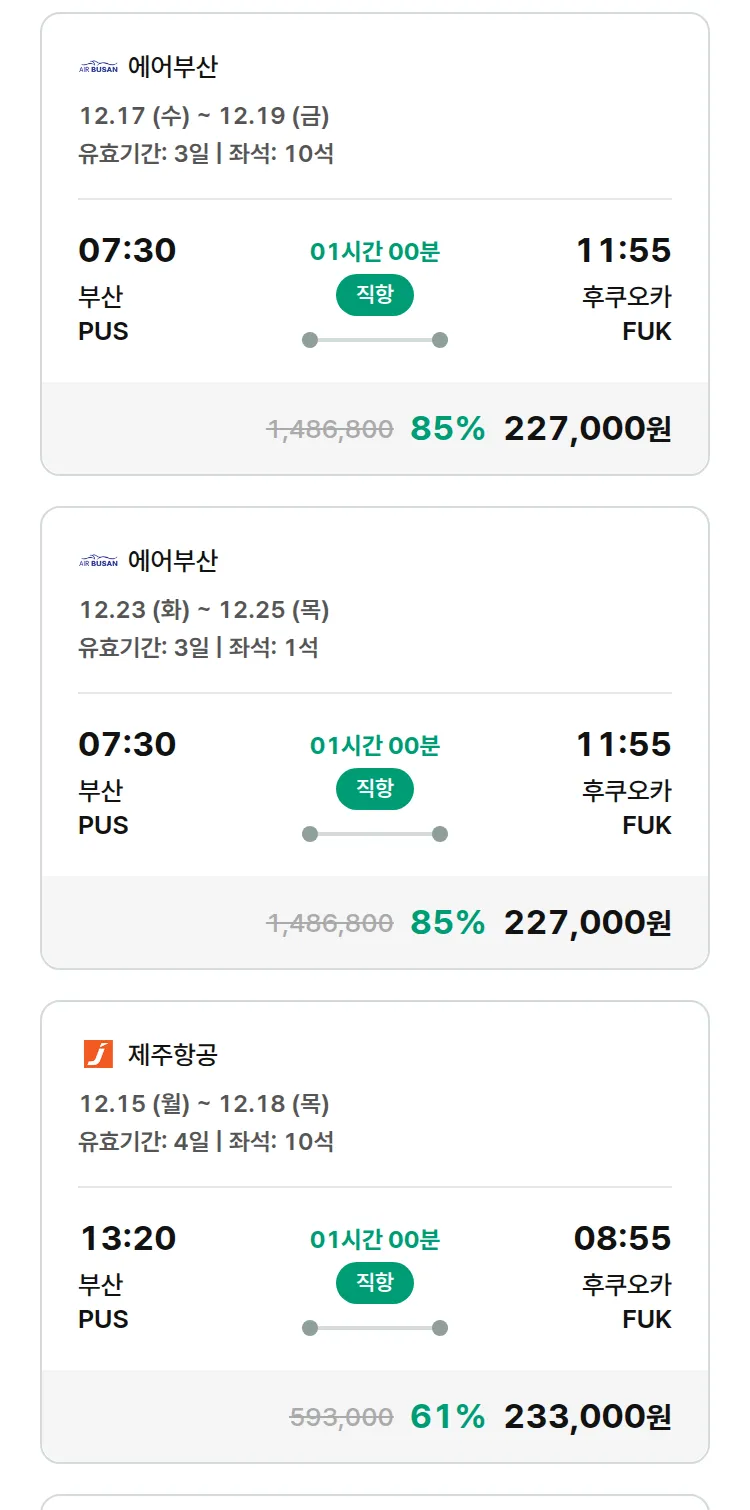Image resolution: width=750 pixels, height=1510 pixels.
Task: Click the 12.15 (월) ~ 12.18 (목) date range
Action: (x=204, y=1104)
